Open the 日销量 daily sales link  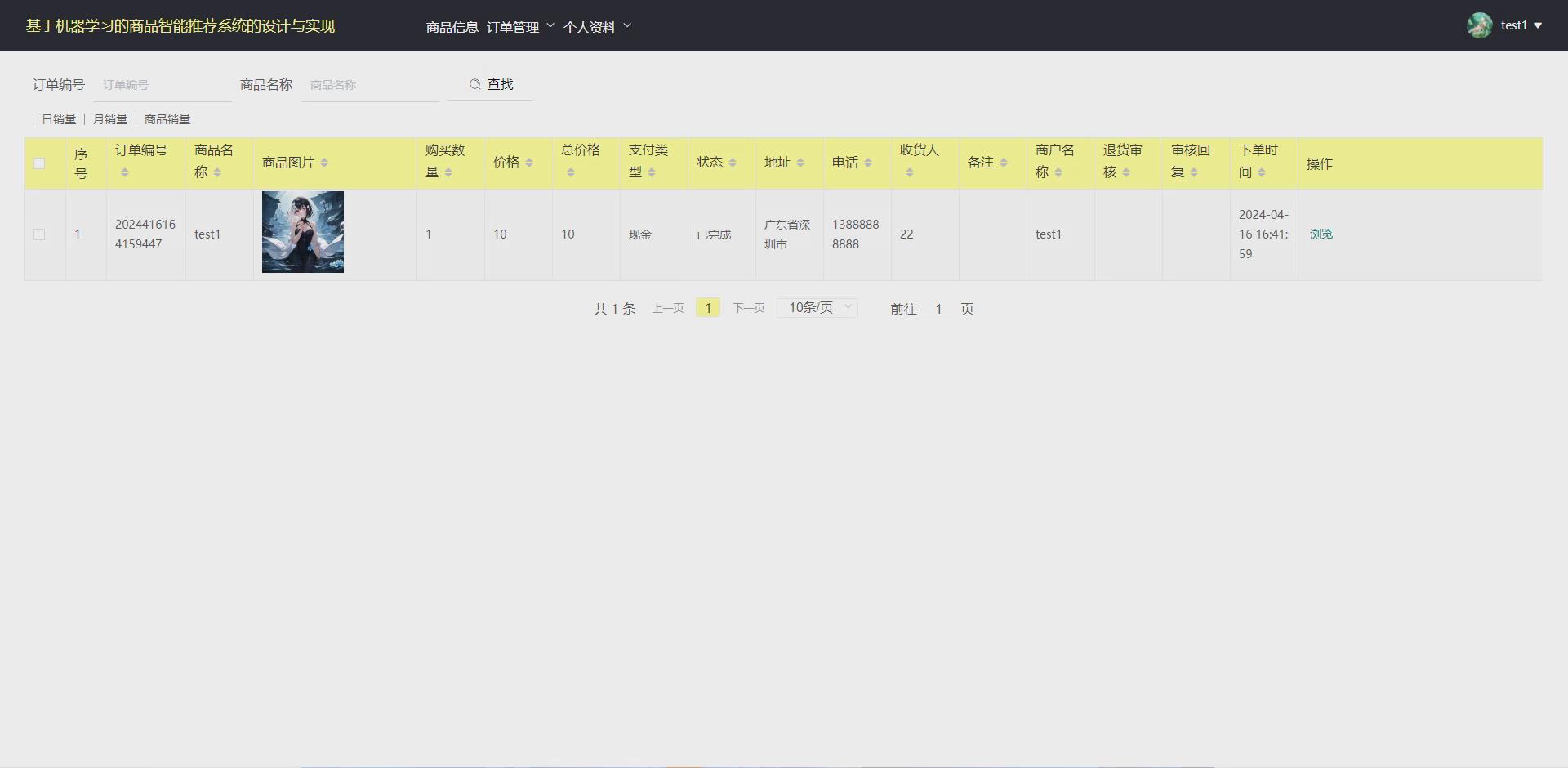pos(59,119)
